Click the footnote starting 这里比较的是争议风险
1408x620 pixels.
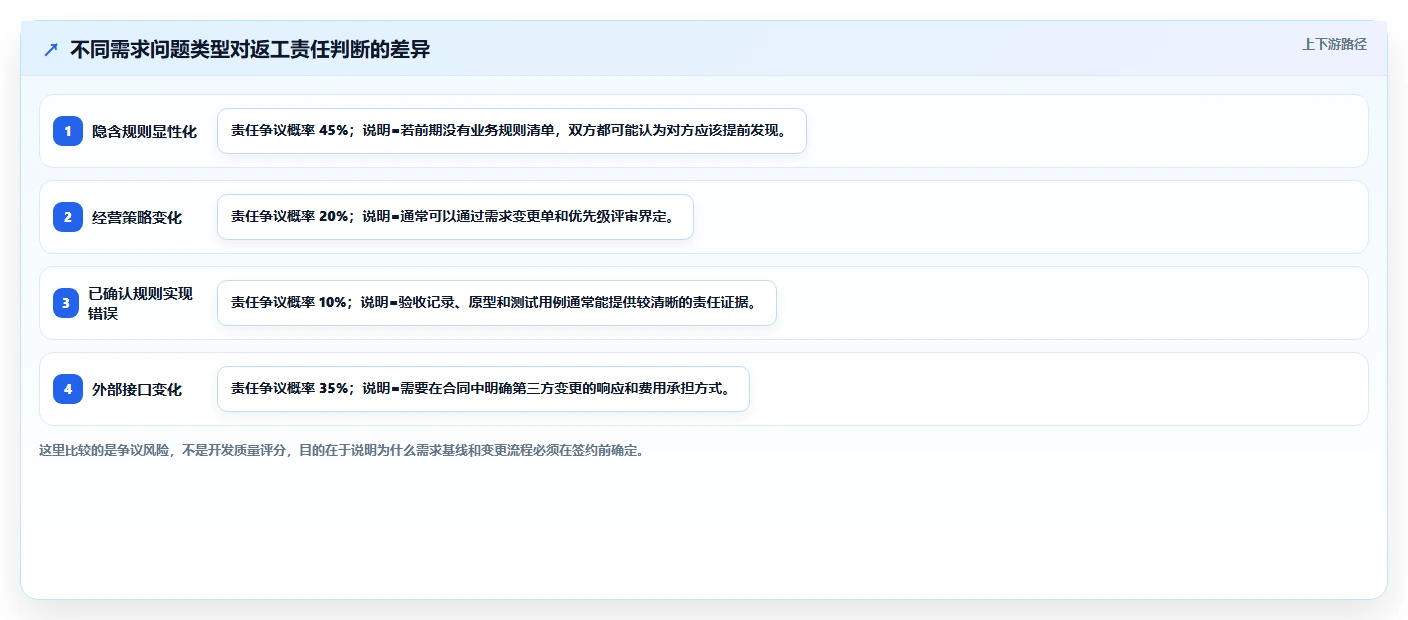click(x=342, y=450)
